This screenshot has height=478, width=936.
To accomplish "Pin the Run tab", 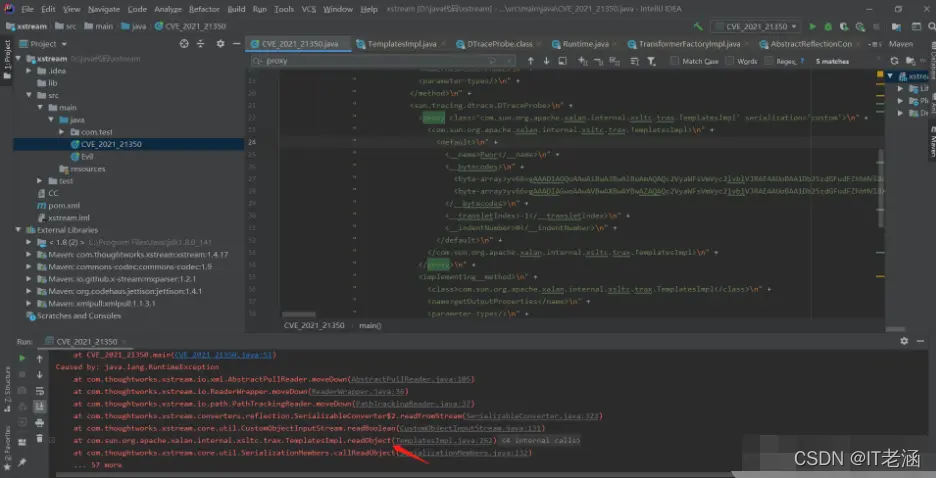I will click(22, 462).
